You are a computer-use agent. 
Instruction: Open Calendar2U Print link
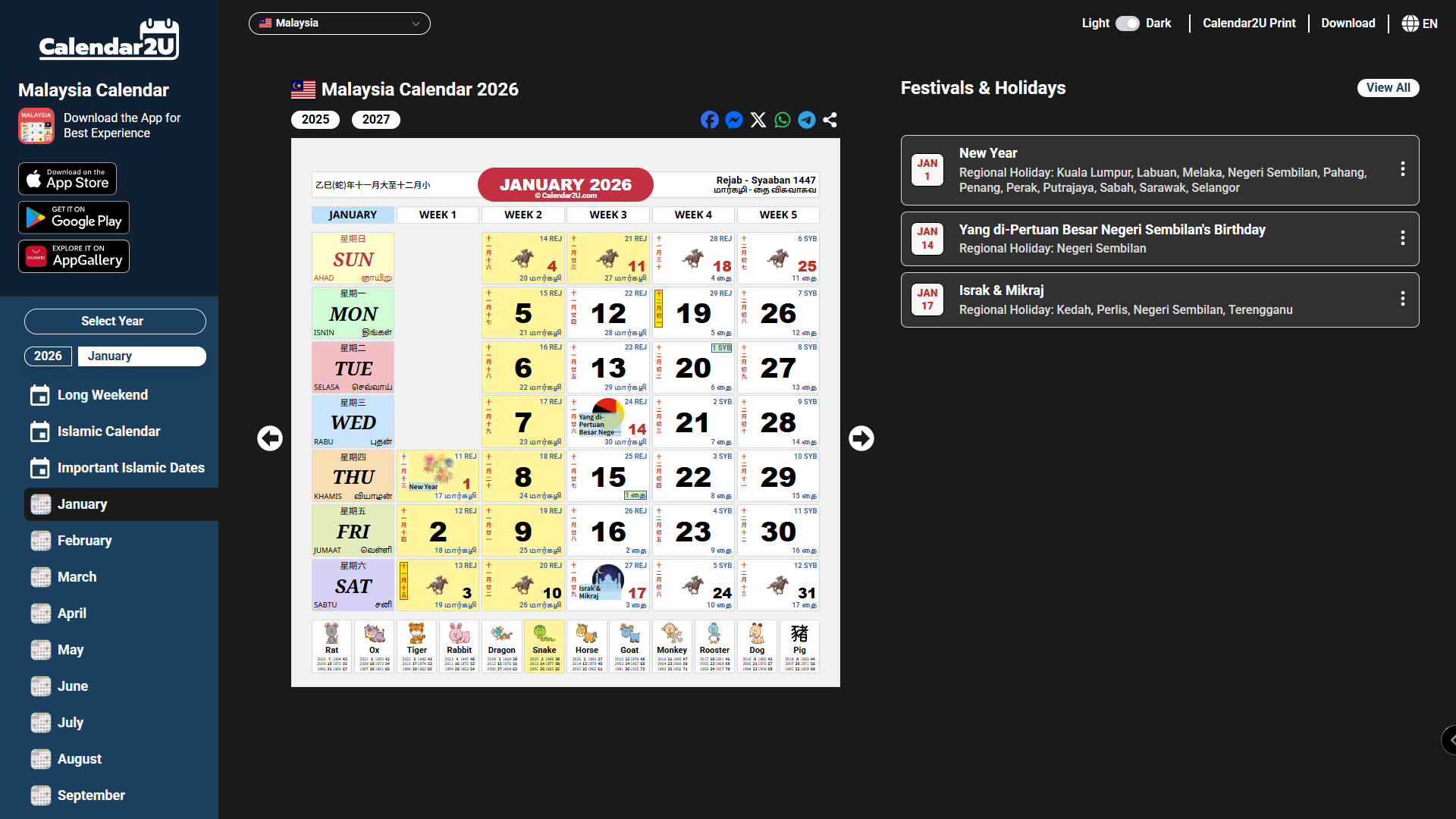tap(1249, 24)
